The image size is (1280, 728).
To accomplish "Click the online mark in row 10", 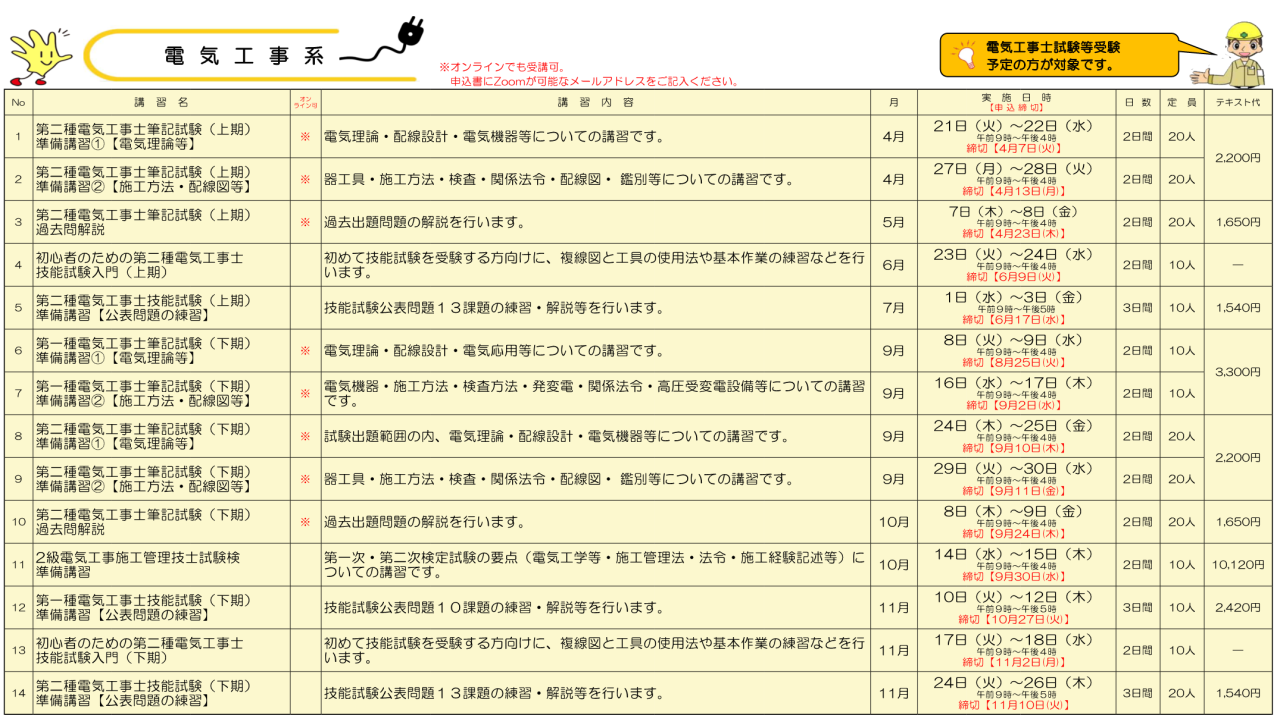I will click(x=305, y=522).
